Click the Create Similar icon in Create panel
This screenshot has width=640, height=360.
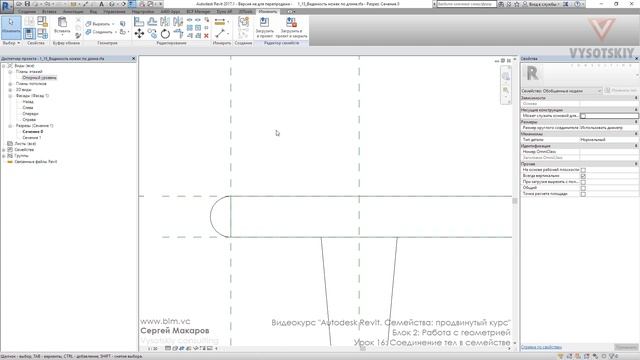(243, 22)
